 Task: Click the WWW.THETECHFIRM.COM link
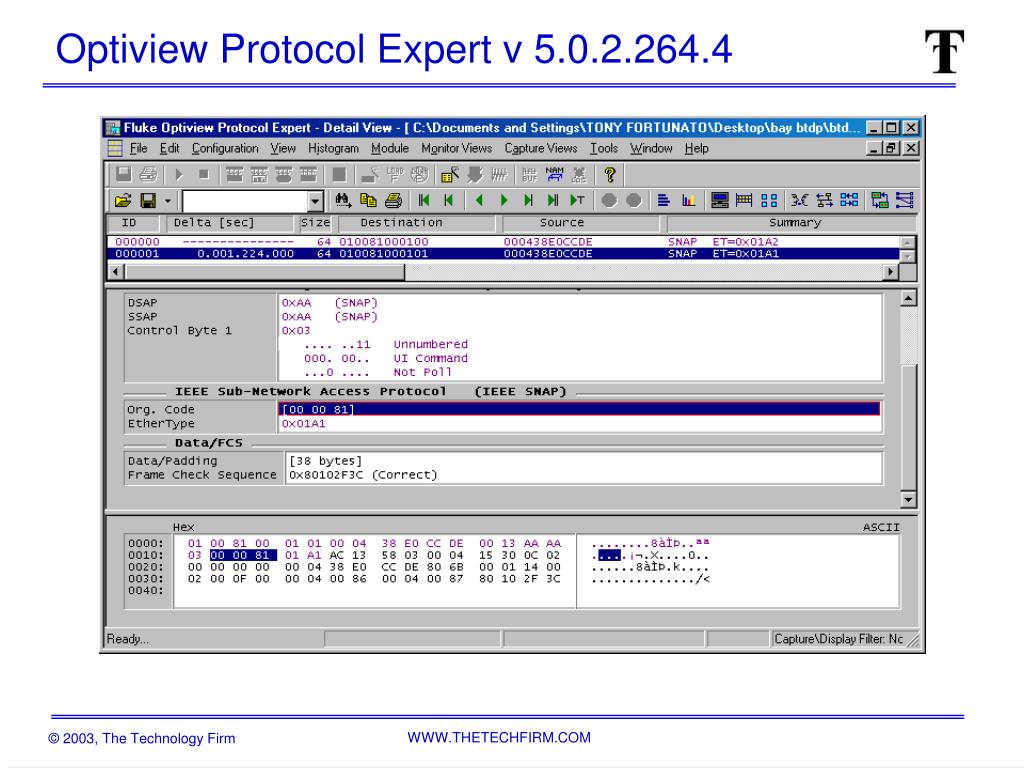(x=499, y=737)
